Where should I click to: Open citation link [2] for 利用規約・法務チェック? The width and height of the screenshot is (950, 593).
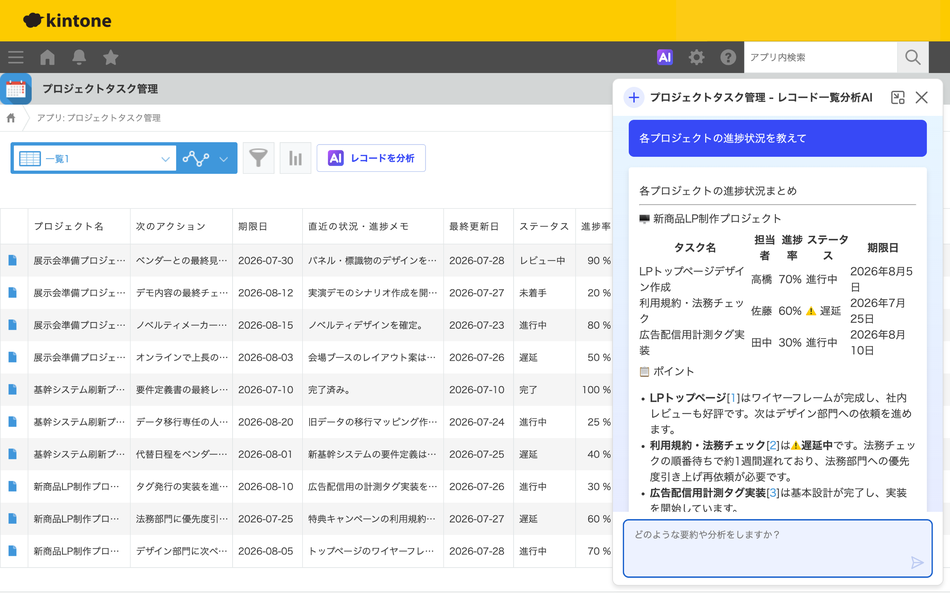tap(773, 445)
